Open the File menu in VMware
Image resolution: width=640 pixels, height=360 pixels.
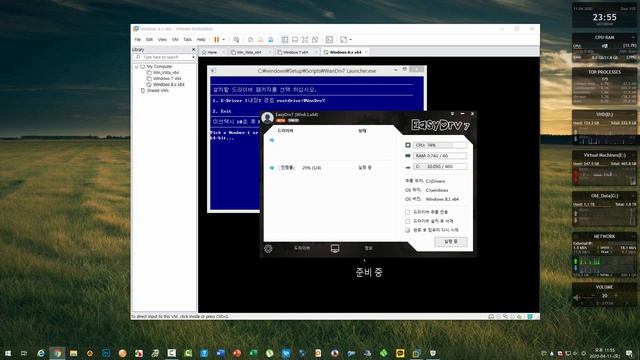[x=138, y=40]
